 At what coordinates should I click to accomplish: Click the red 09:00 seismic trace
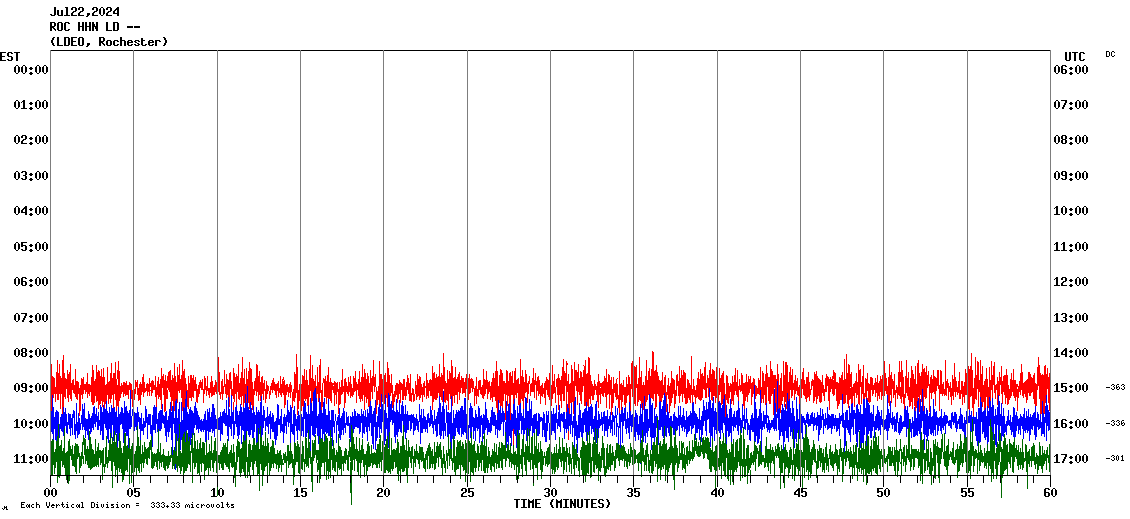[550, 386]
